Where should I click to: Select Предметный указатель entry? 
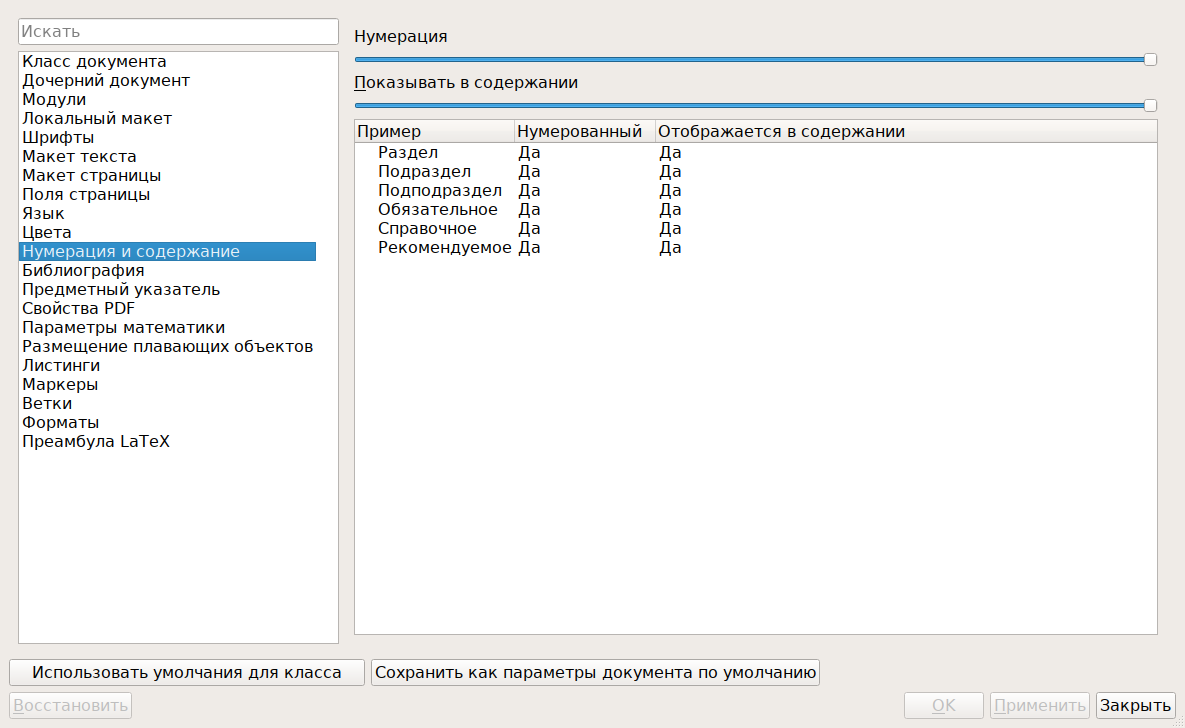pyautogui.click(x=167, y=290)
